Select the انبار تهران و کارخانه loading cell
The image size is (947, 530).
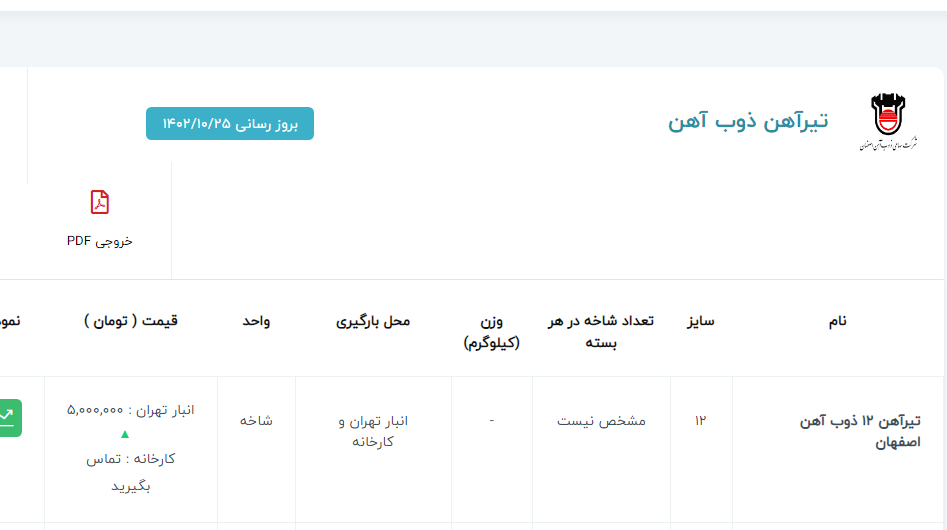[x=372, y=431]
